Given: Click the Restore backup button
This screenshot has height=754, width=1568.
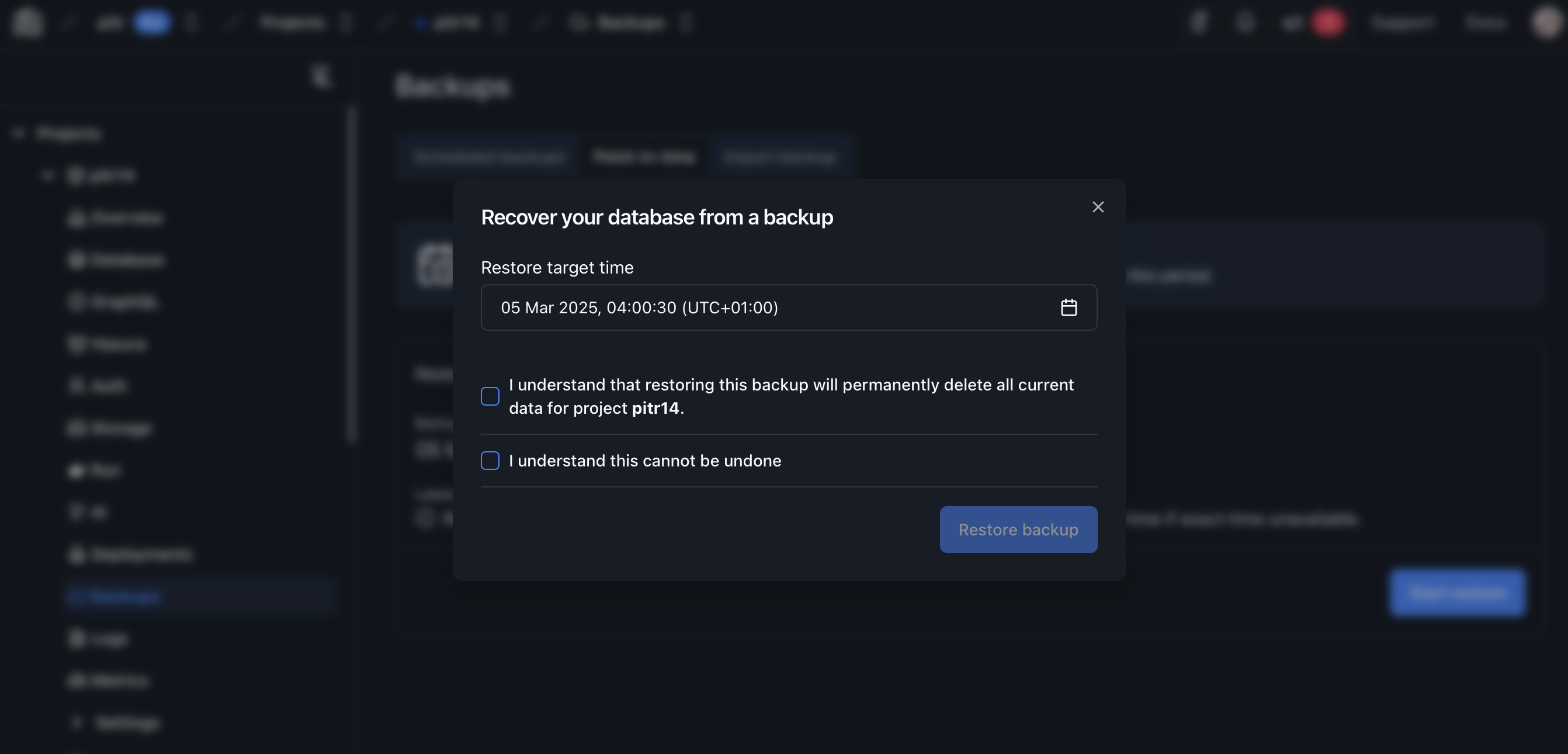Looking at the screenshot, I should (1018, 530).
